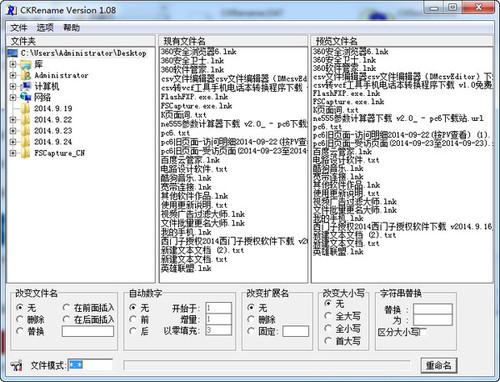Click the CKRename app icon in title bar
Image resolution: width=500 pixels, height=382 pixels.
pyautogui.click(x=12, y=10)
